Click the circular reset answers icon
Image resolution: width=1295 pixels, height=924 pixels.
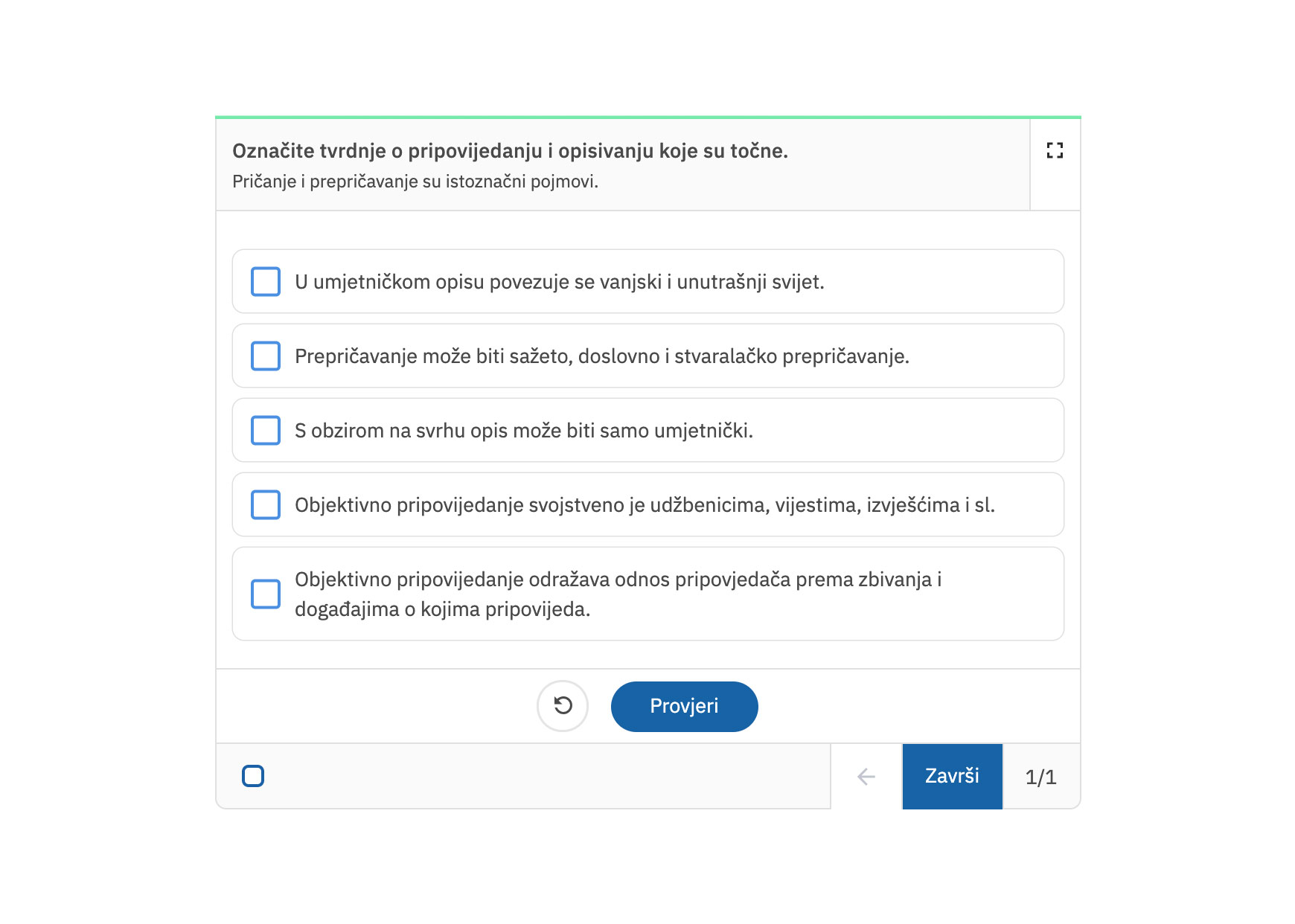pyautogui.click(x=563, y=705)
